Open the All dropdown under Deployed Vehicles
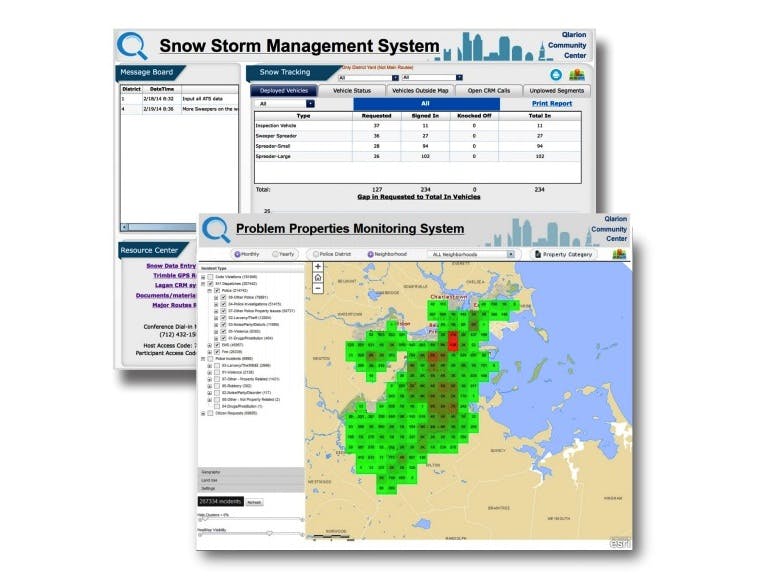The width and height of the screenshot is (765, 586). (286, 103)
